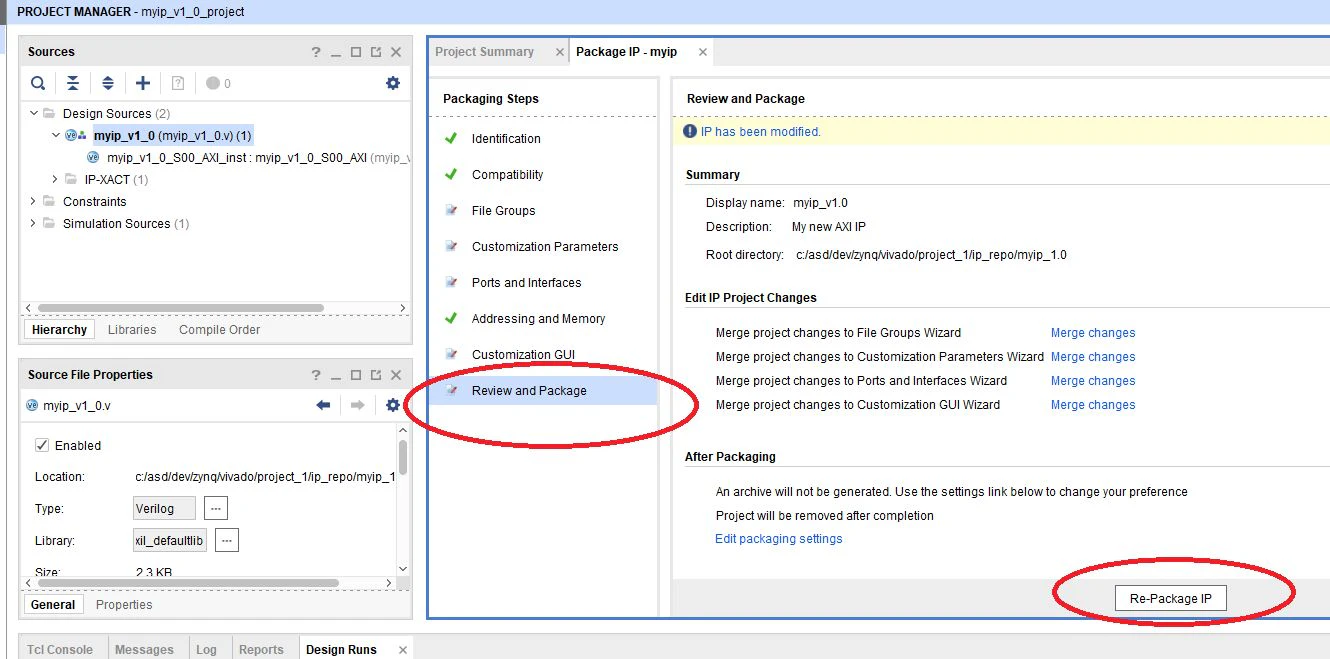Screen dimensions: 1330x659
Task: Float the Source File Properties panel
Action: point(376,375)
